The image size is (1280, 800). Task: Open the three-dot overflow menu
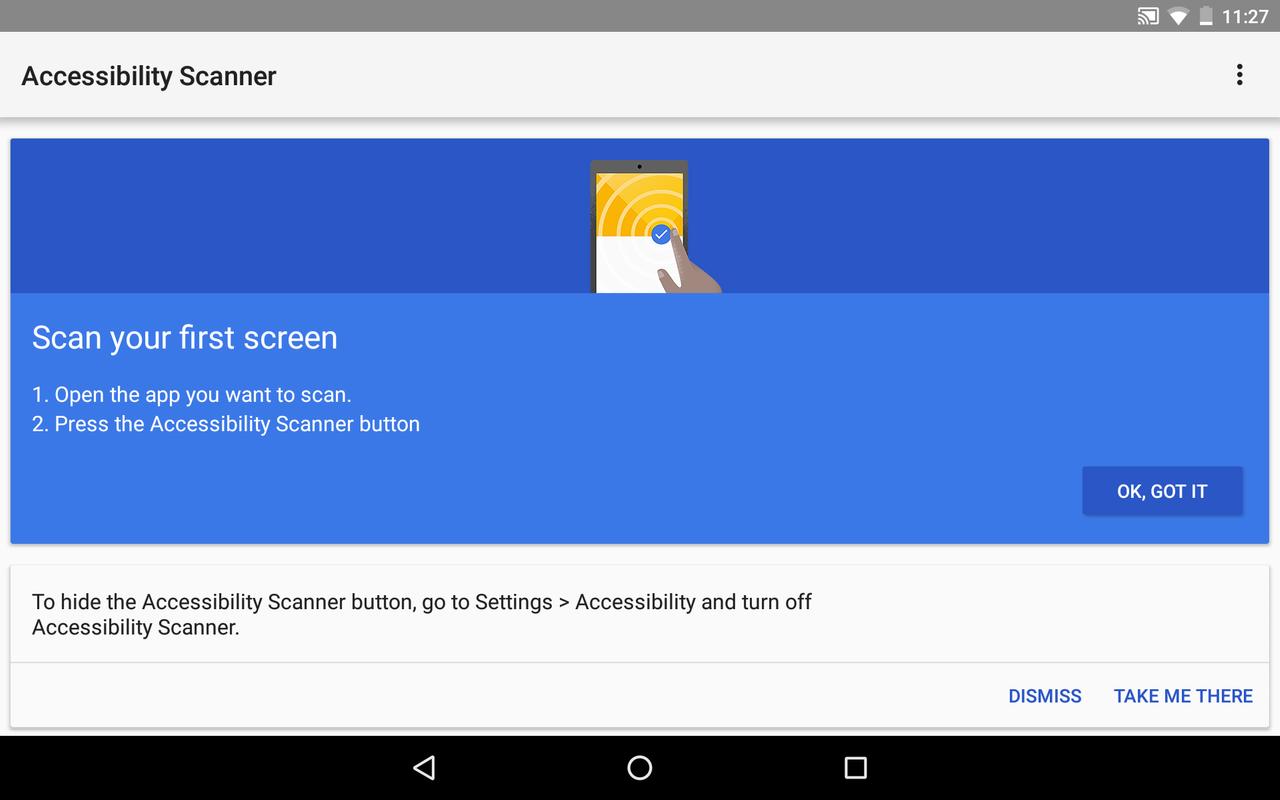[x=1239, y=75]
